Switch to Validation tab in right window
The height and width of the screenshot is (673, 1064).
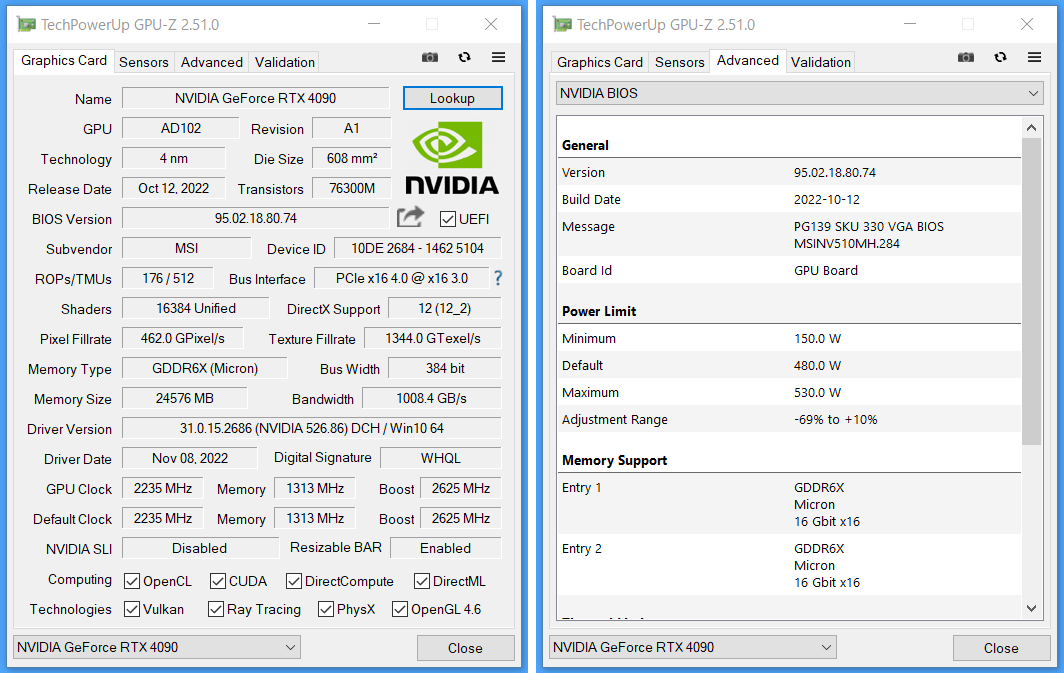coord(820,62)
